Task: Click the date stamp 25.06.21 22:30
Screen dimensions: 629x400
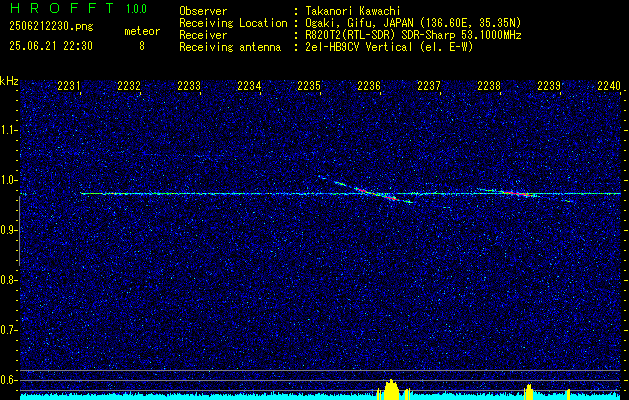Action: tap(51, 46)
